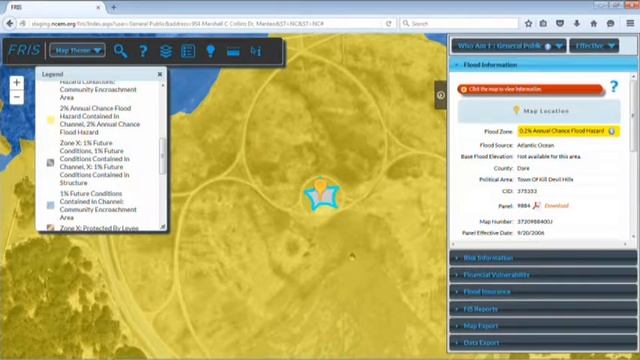
Task: Open the map layers stack tool
Action: click(166, 51)
